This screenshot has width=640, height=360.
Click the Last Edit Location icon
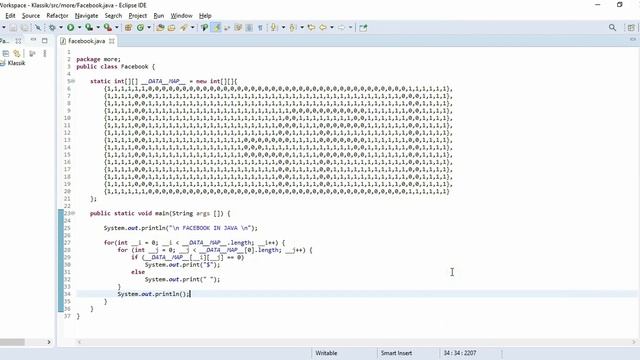pyautogui.click(x=311, y=28)
